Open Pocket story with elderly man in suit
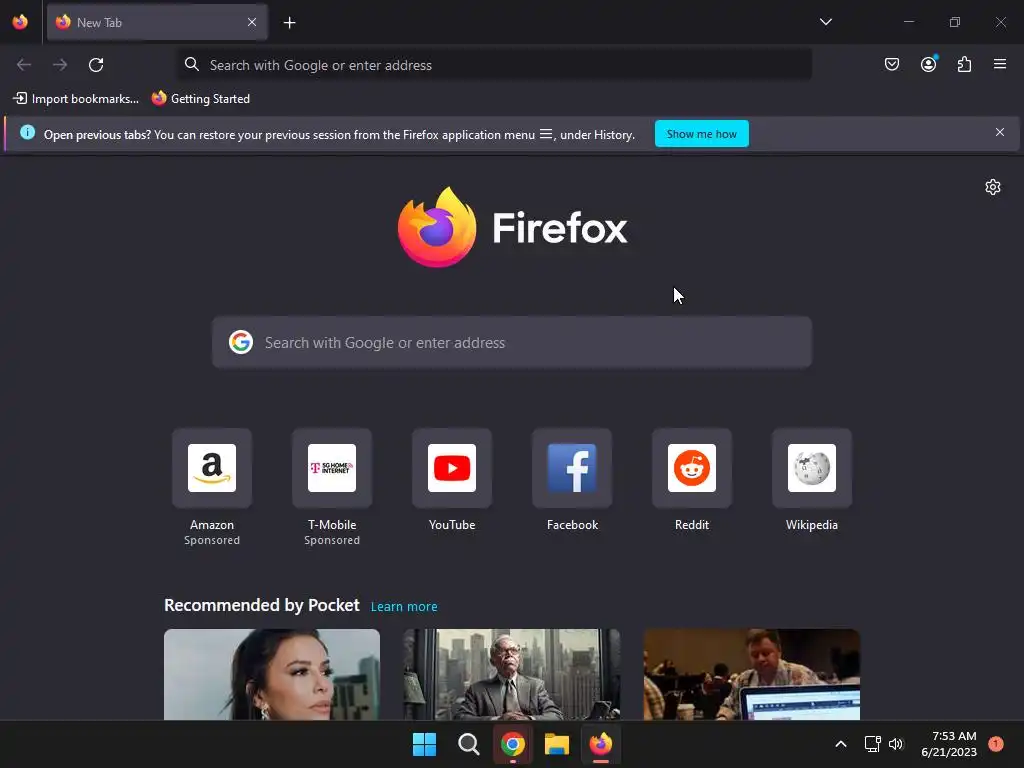Viewport: 1024px width, 768px height. click(x=511, y=675)
